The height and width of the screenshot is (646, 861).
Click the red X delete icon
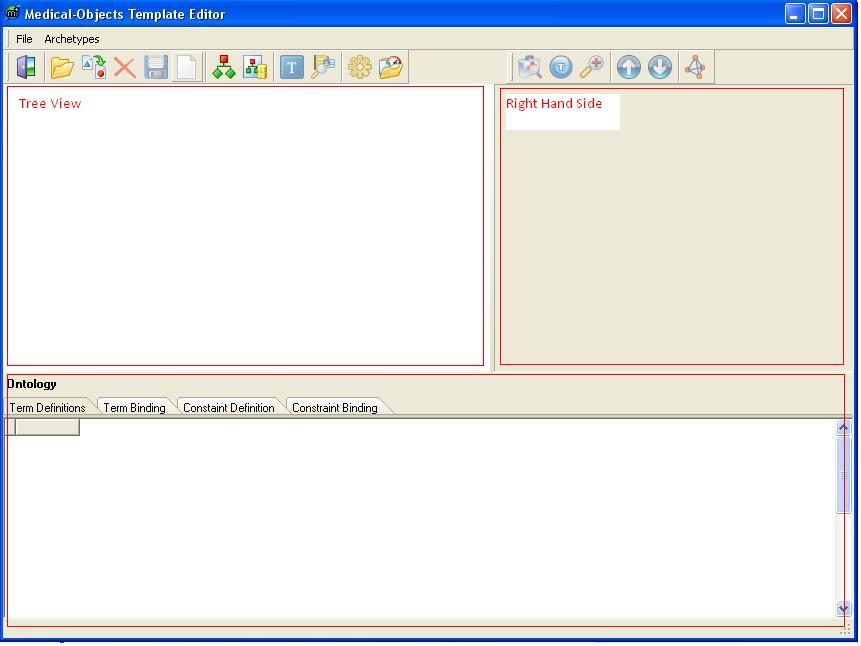pos(124,67)
